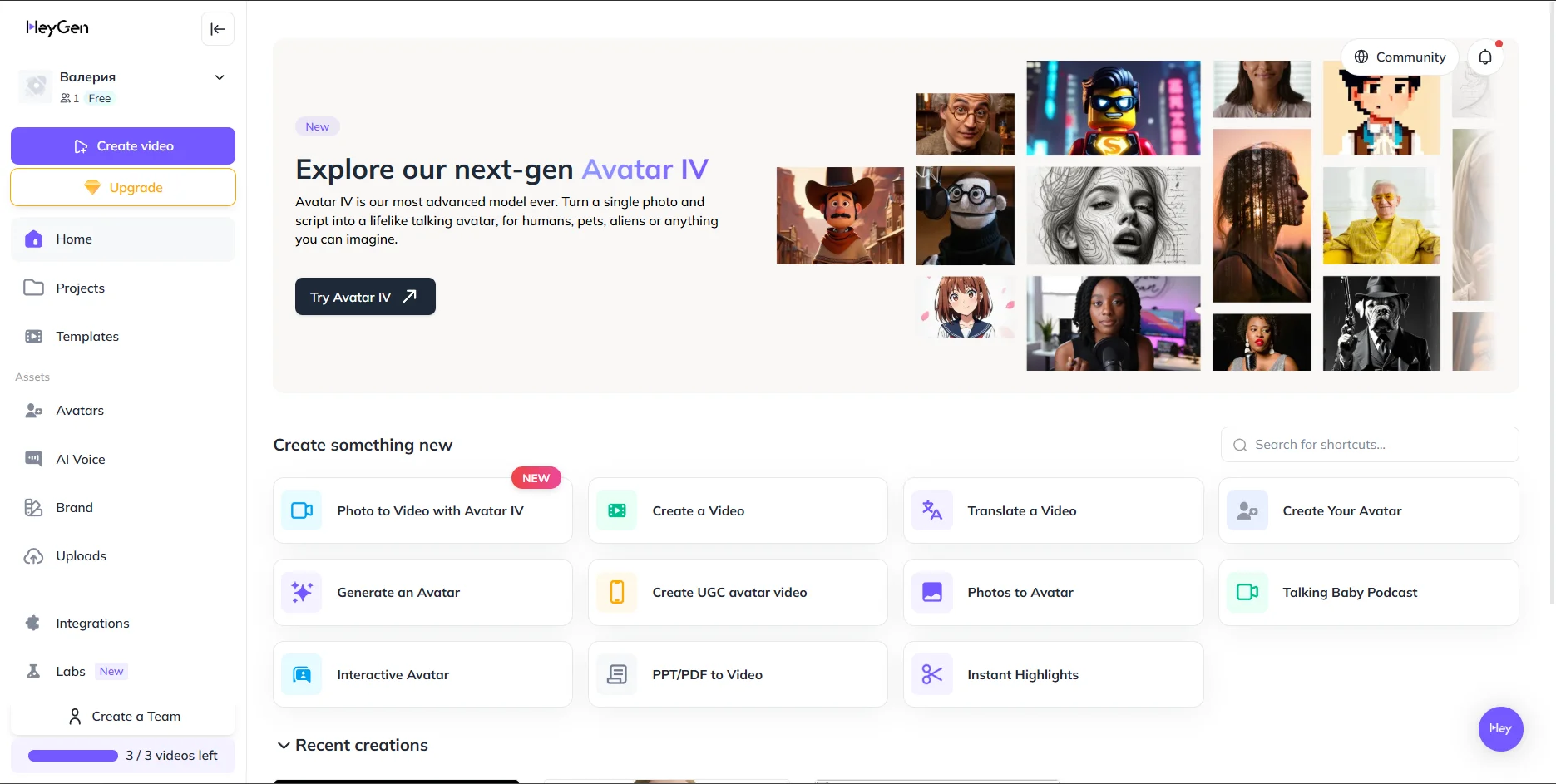Click Try Avatar IV button
Viewport: 1556px width, 784px height.
(x=365, y=297)
